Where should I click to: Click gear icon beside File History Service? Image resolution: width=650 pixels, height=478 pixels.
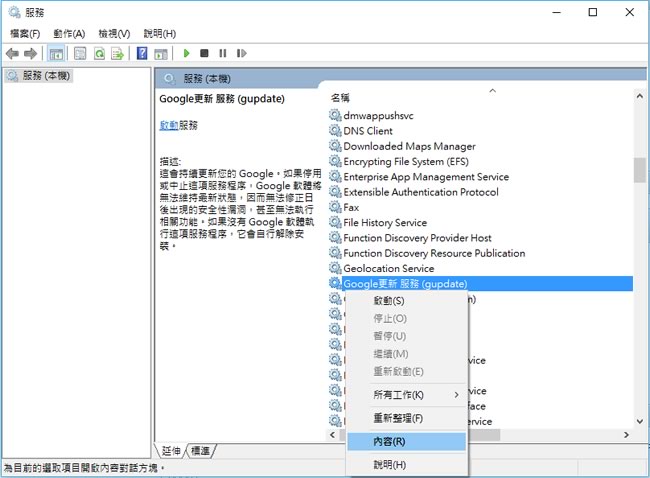pyautogui.click(x=335, y=222)
